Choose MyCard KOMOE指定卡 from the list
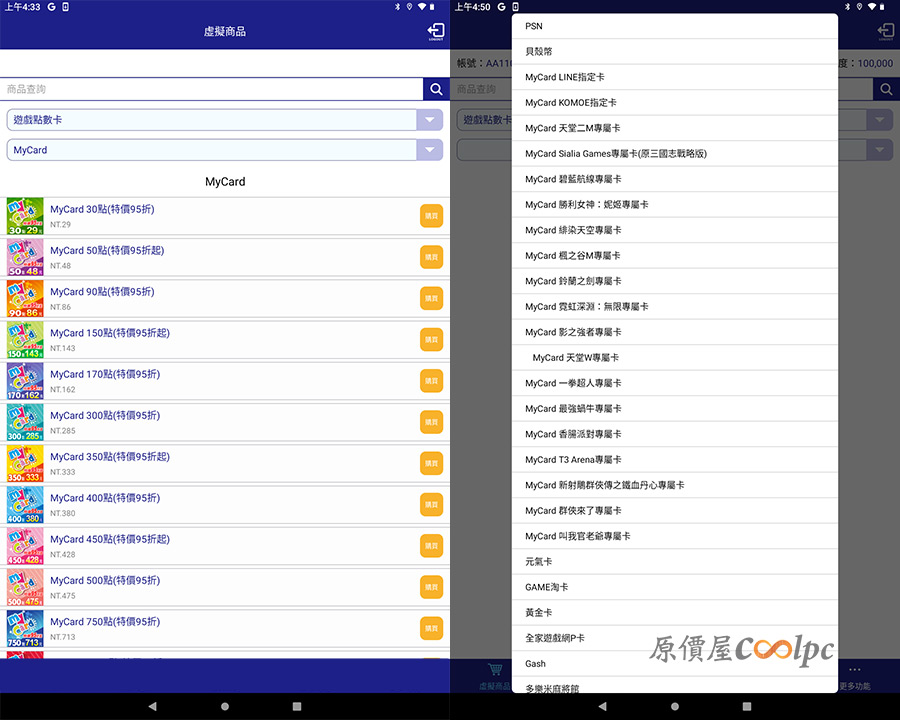900x720 pixels. 674,103
